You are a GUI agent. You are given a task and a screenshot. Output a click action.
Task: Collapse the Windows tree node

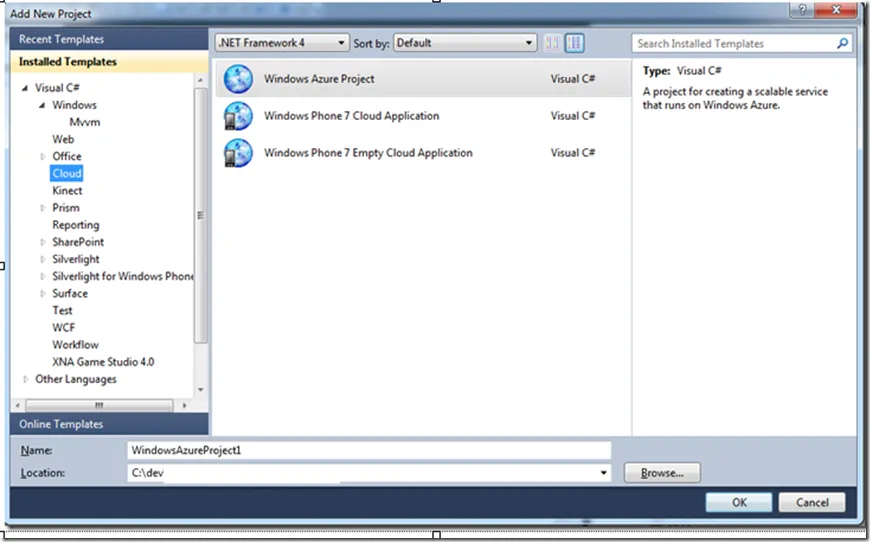(42, 105)
